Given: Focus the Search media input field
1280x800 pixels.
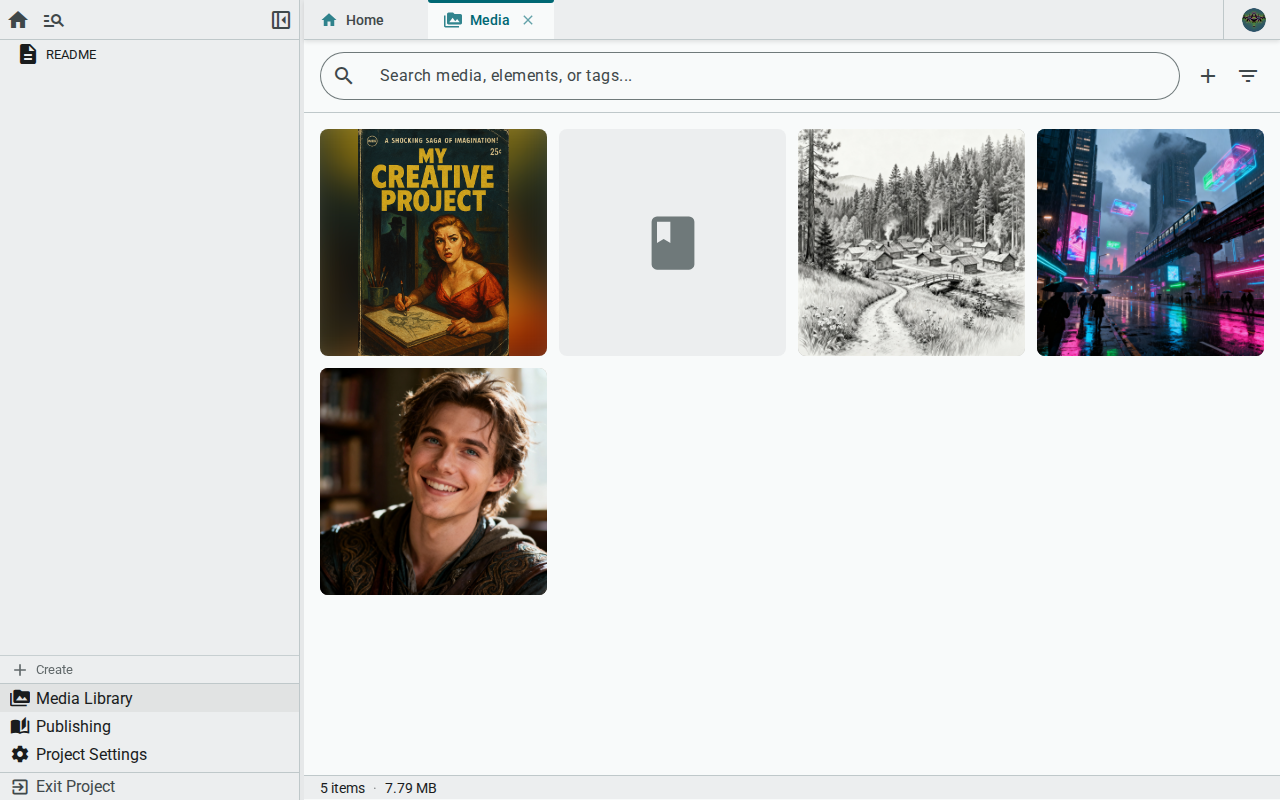Looking at the screenshot, I should (750, 76).
